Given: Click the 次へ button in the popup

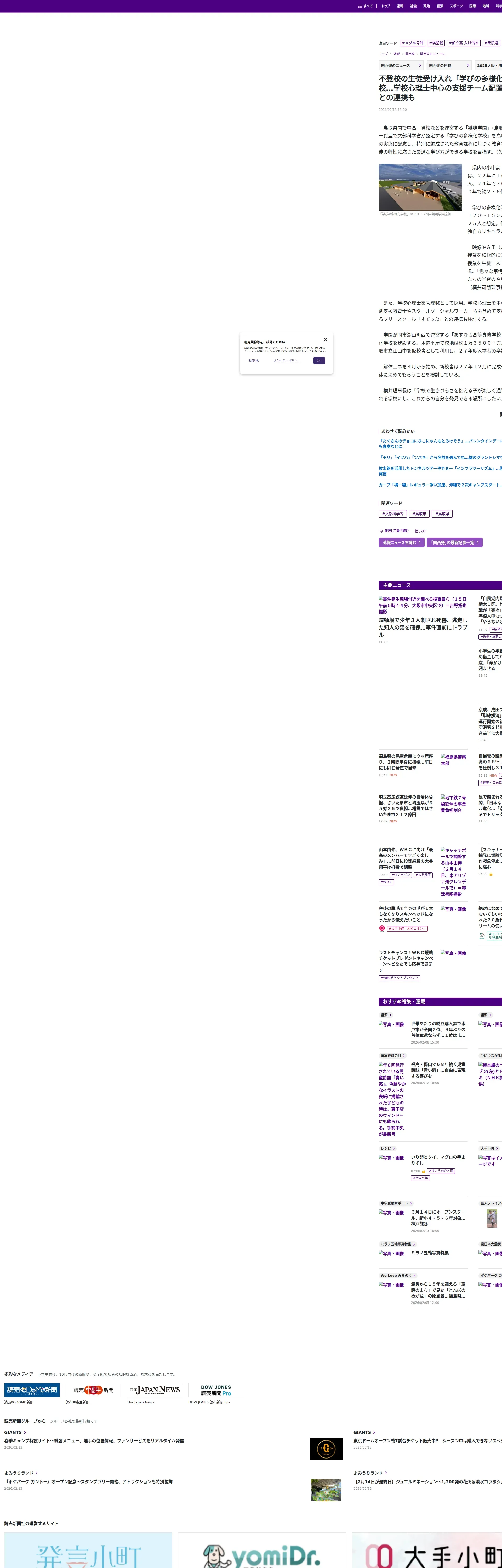Looking at the screenshot, I should coord(319,360).
